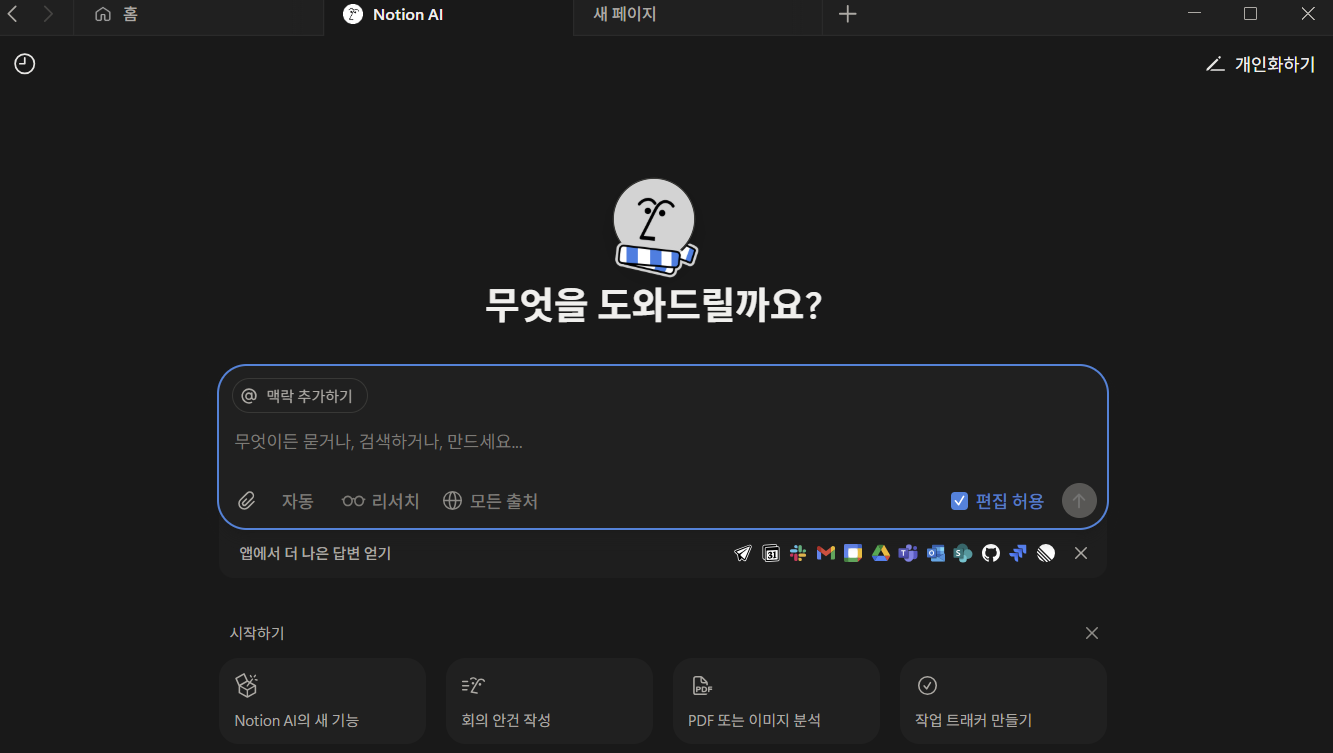Open the 모든 출처 source selector
This screenshot has height=753, width=1333.
coord(490,500)
